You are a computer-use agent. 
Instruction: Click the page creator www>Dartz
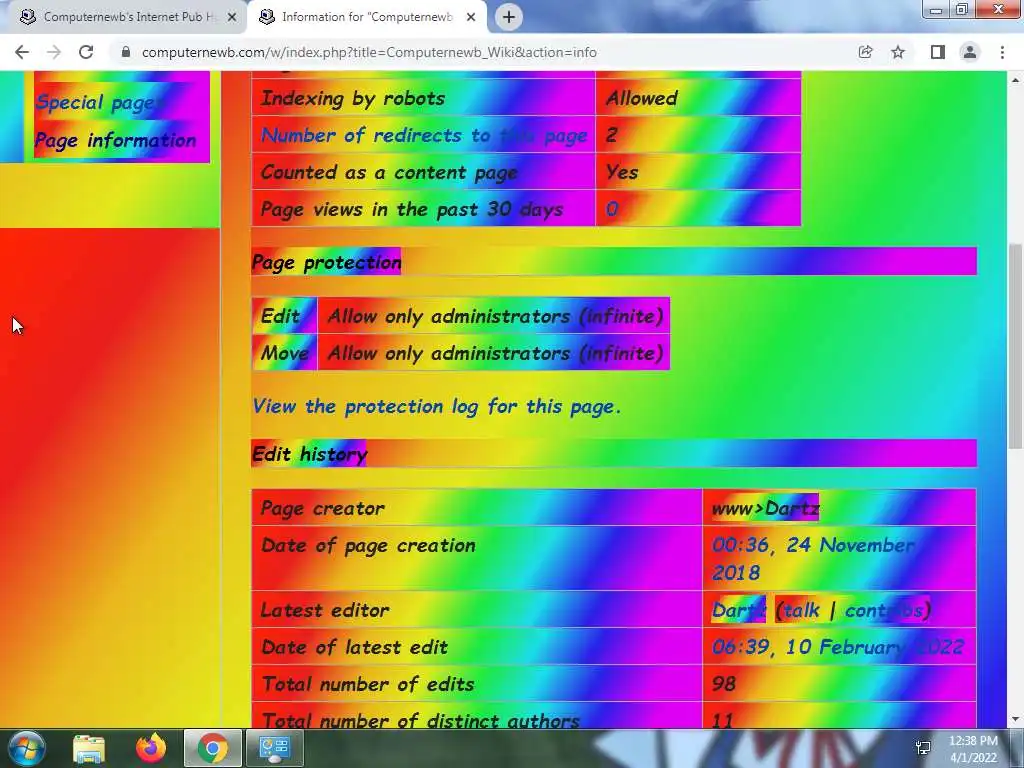point(765,508)
